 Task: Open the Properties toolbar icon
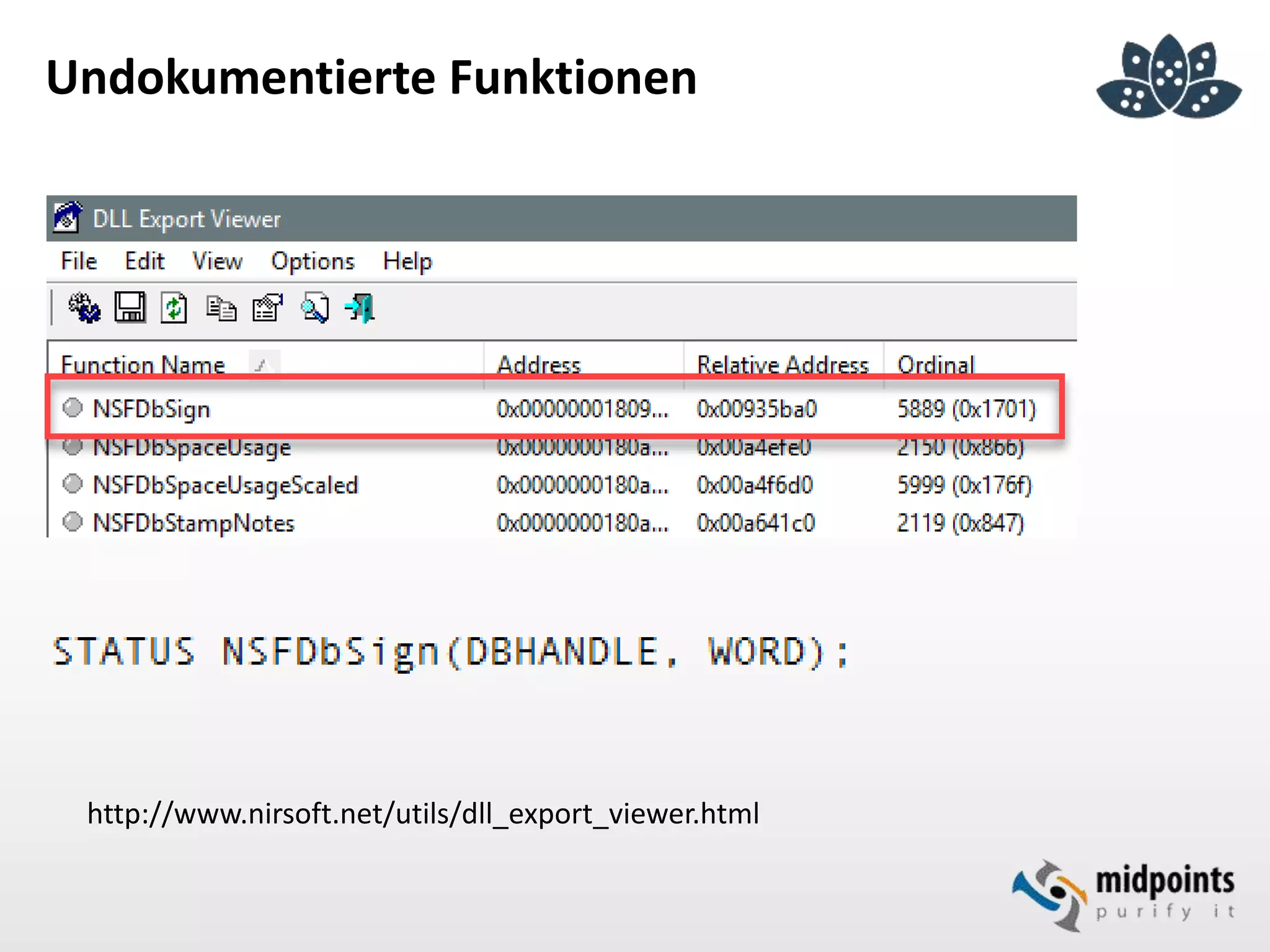(x=267, y=307)
